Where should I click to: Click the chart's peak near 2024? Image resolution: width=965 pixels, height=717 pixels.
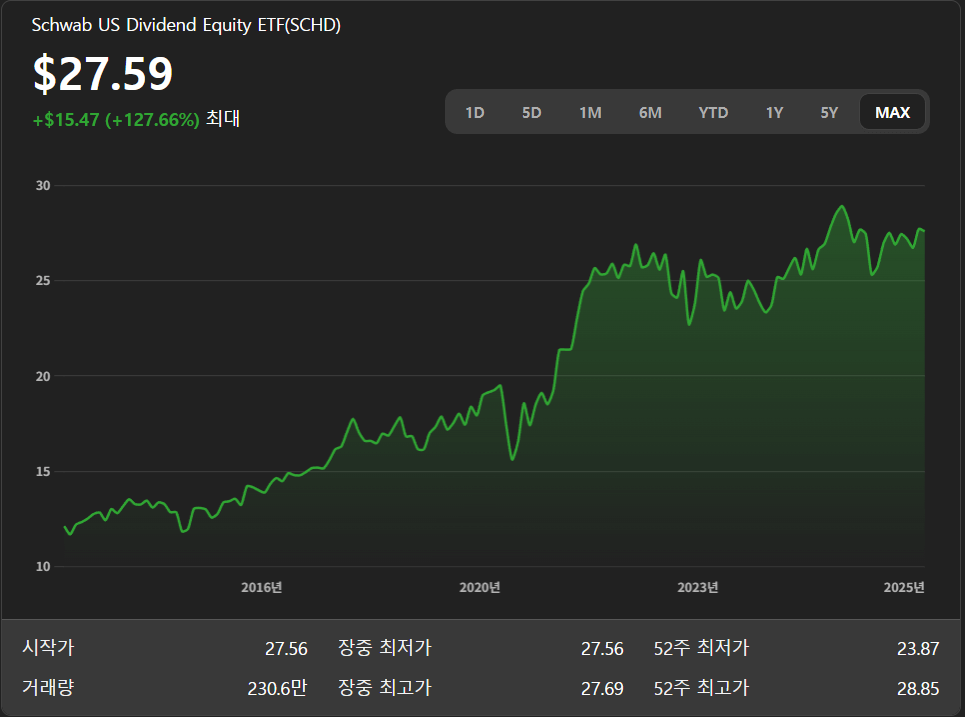tap(842, 207)
